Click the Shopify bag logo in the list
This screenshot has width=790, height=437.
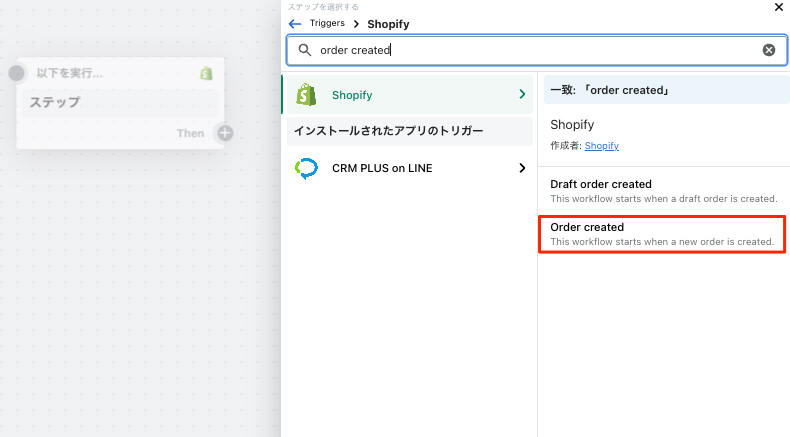coord(306,94)
